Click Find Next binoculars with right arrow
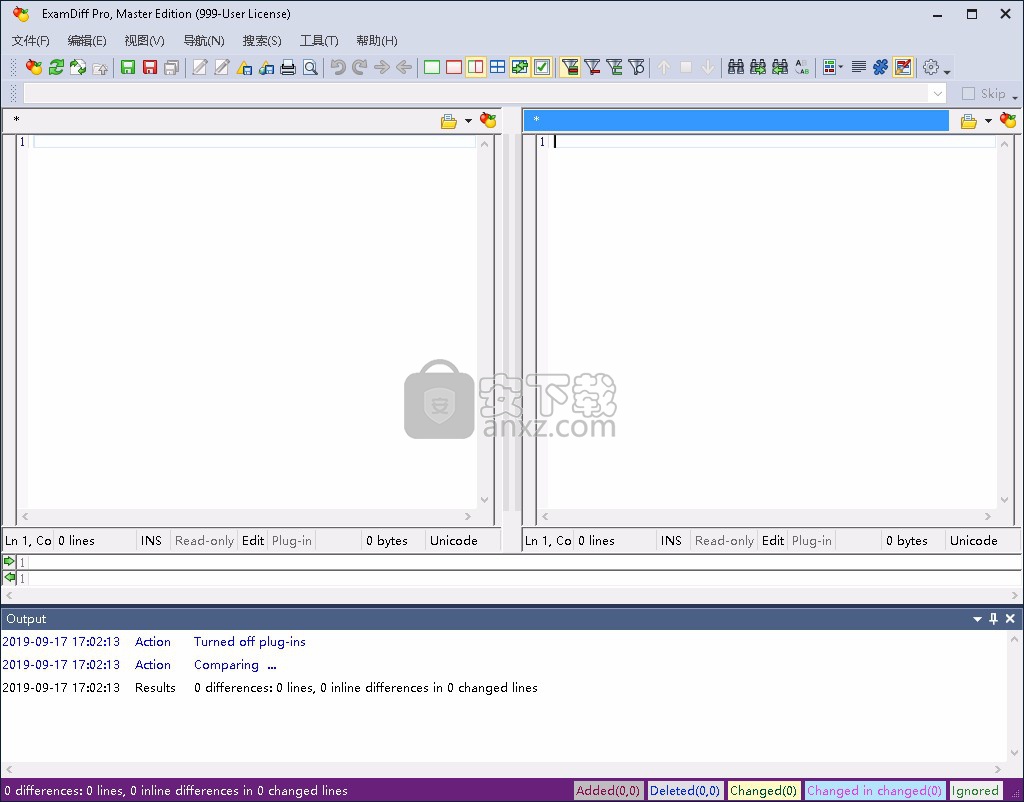The image size is (1024, 802). pyautogui.click(x=758, y=67)
